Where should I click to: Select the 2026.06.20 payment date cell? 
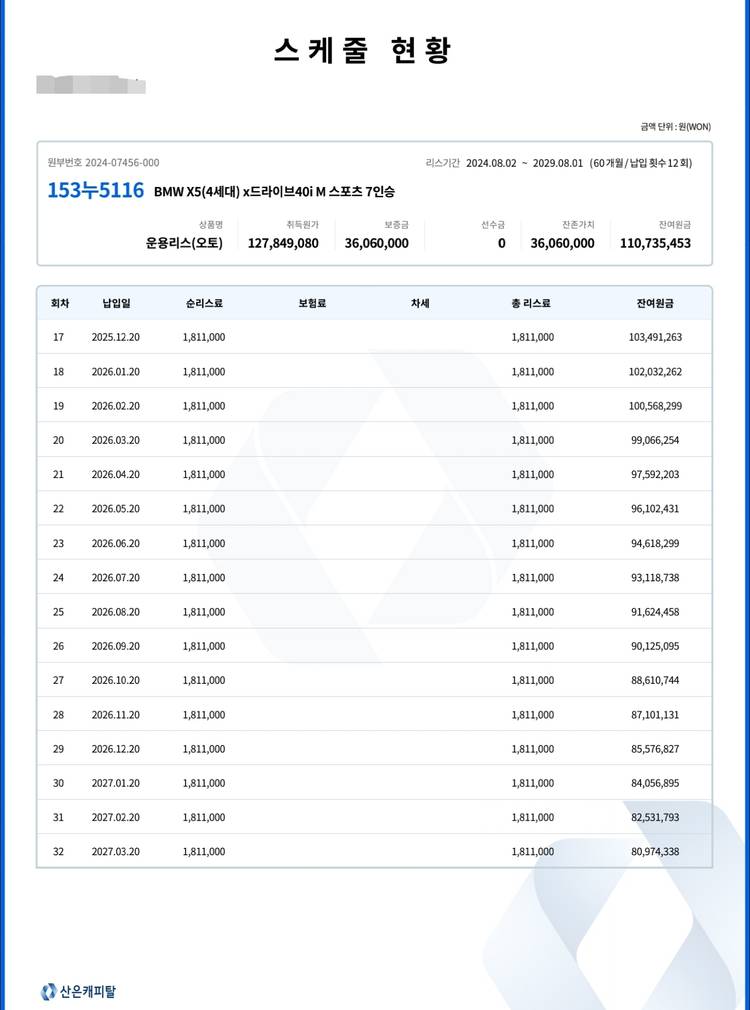[x=115, y=543]
